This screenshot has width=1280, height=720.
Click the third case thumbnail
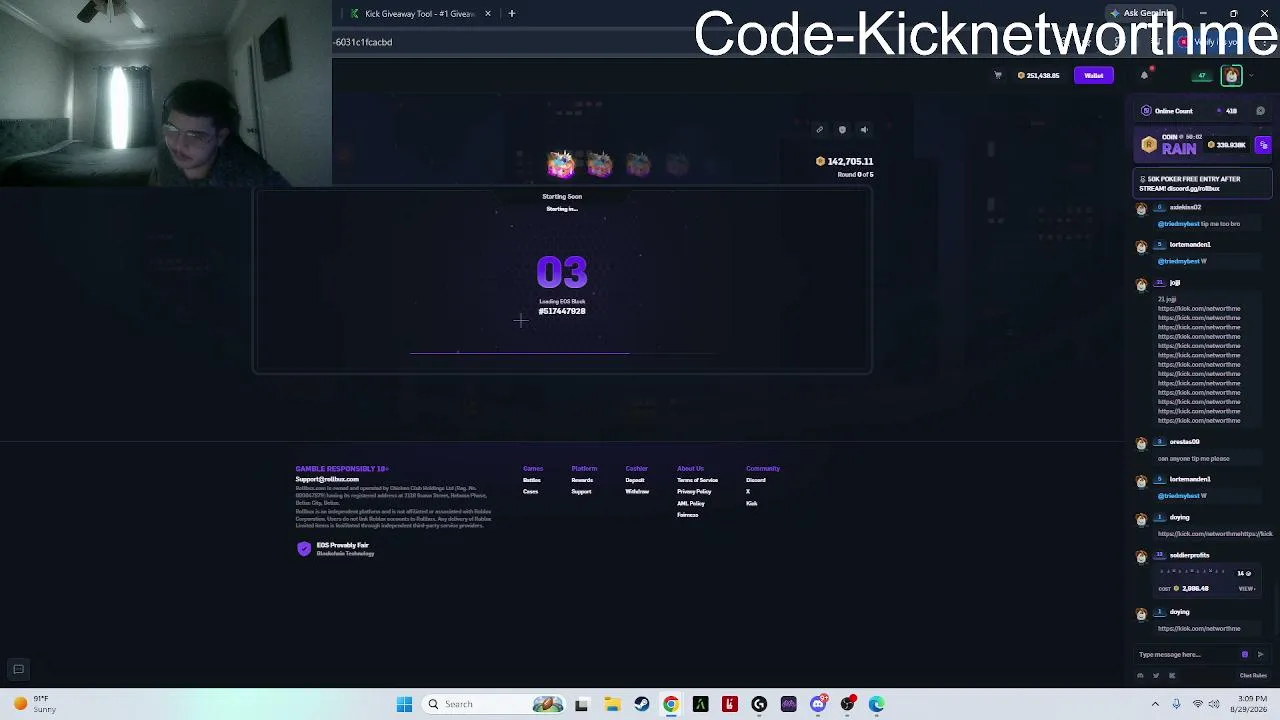tap(638, 164)
